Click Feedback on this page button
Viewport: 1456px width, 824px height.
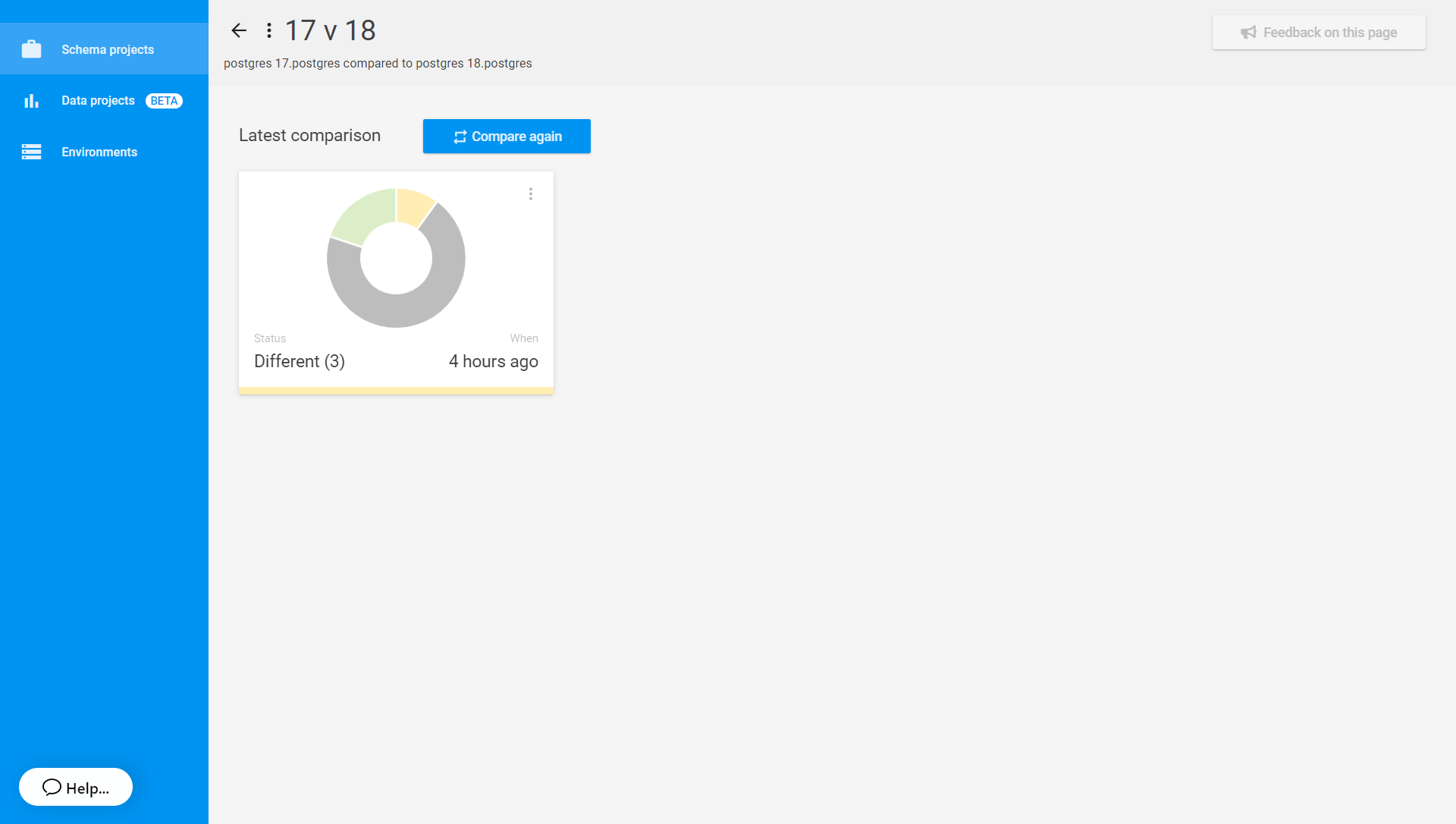1319,33
